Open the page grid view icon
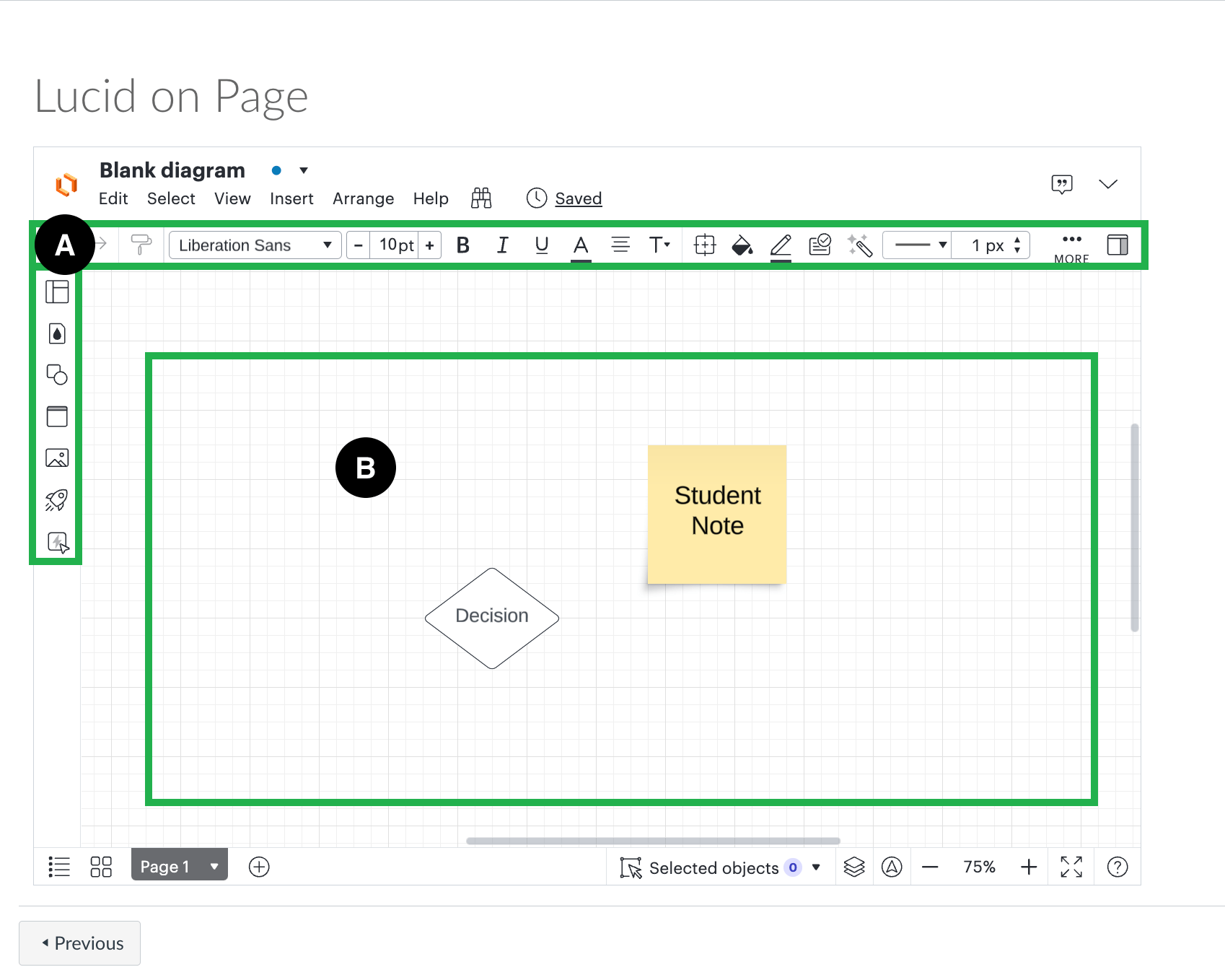The width and height of the screenshot is (1225, 980). [101, 867]
